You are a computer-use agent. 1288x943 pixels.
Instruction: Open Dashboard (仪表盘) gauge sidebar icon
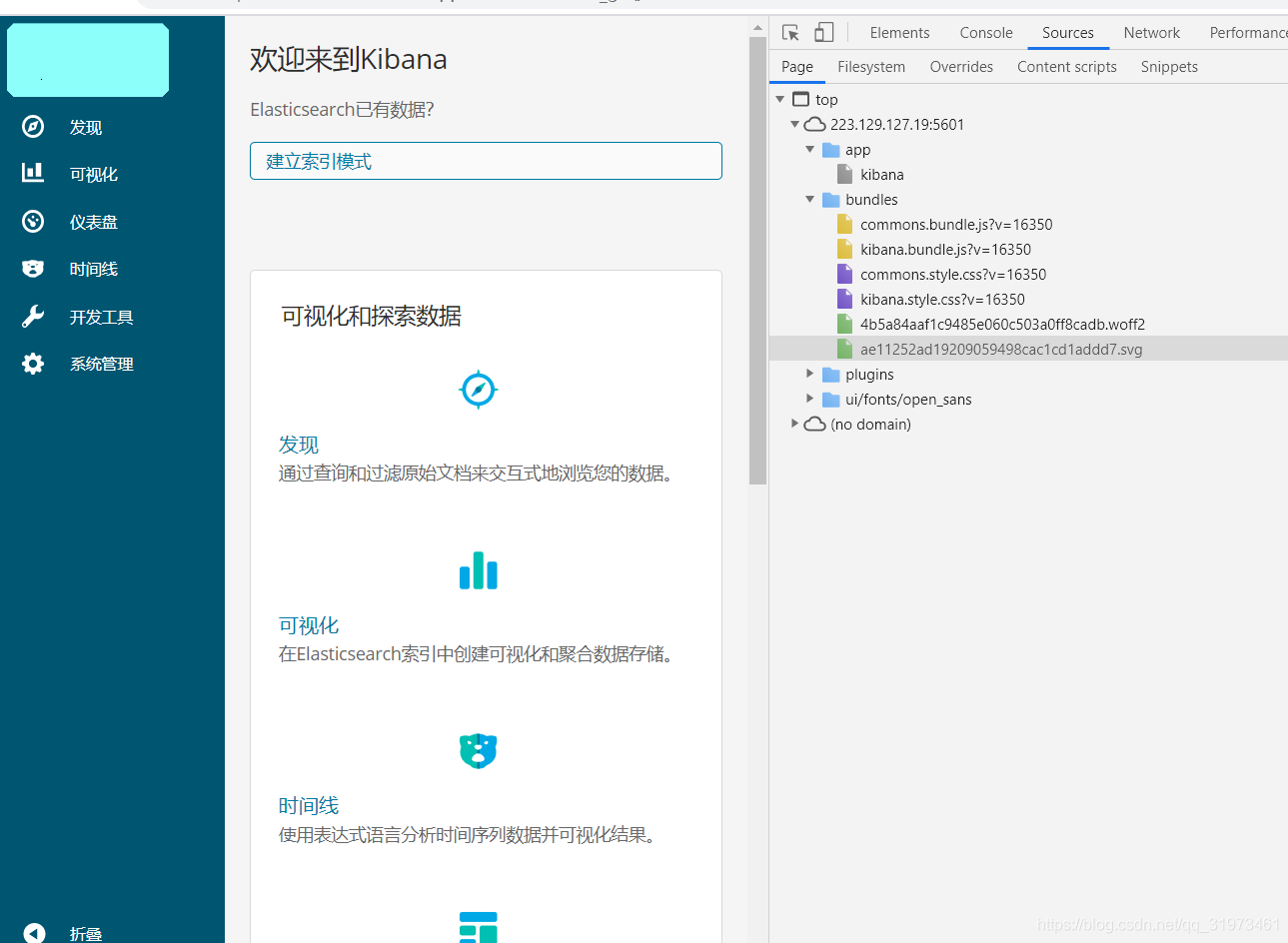(x=33, y=222)
